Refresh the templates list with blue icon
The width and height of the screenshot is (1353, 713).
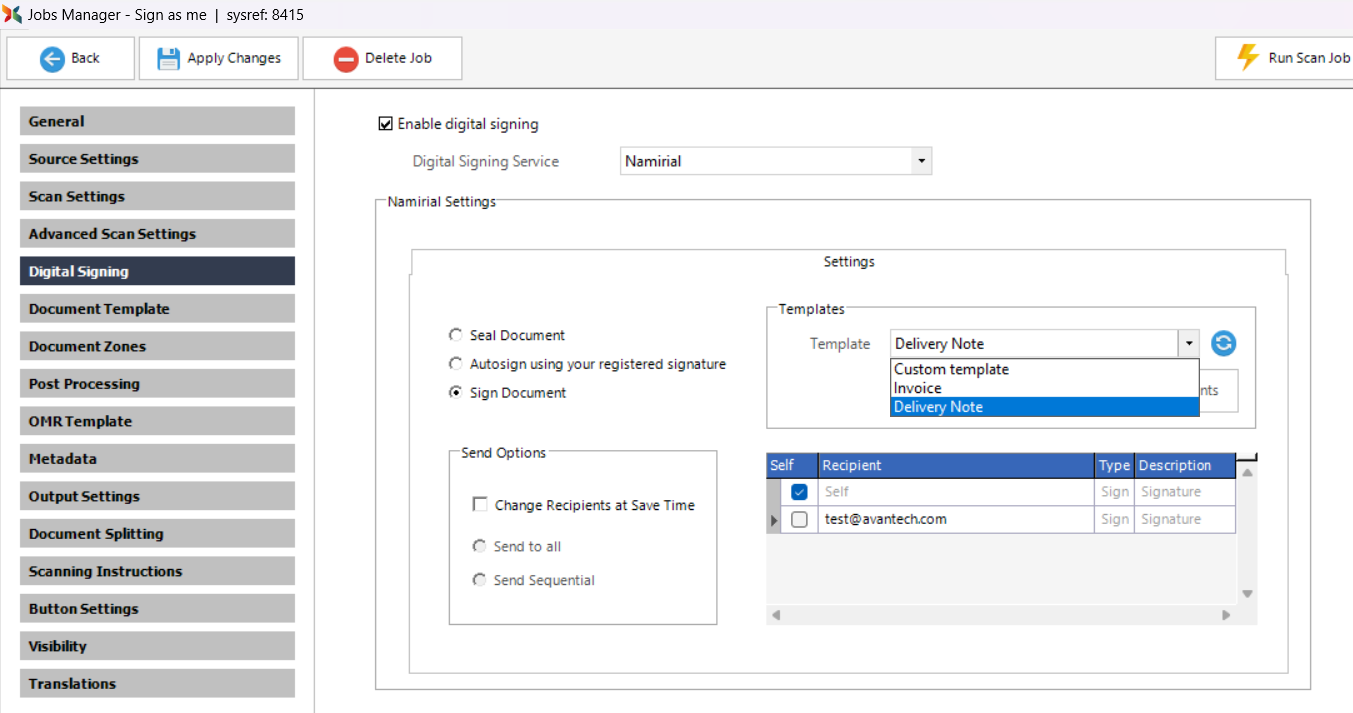click(1223, 343)
